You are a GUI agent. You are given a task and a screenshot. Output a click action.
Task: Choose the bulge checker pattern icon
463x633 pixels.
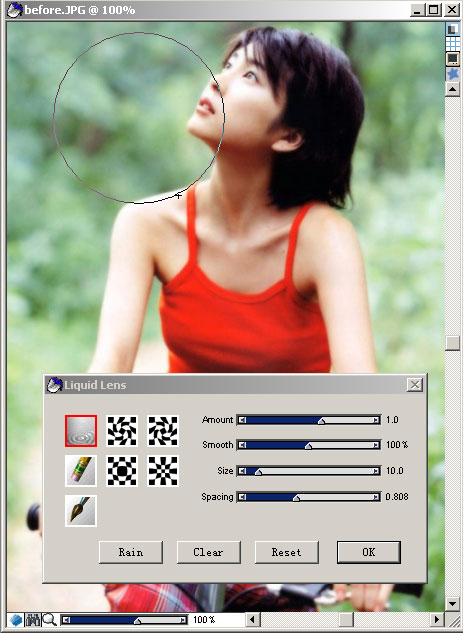[122, 471]
